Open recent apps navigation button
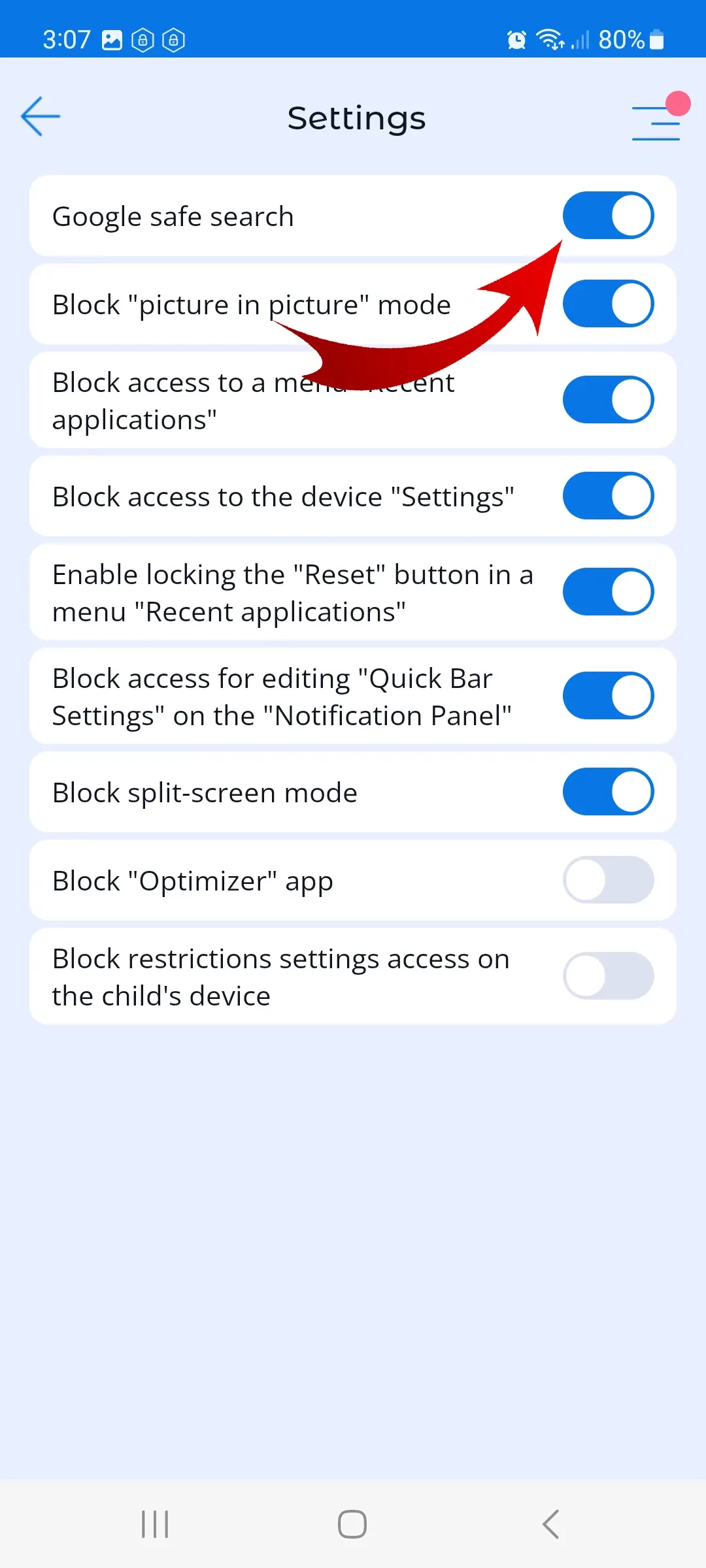 pos(155,1524)
